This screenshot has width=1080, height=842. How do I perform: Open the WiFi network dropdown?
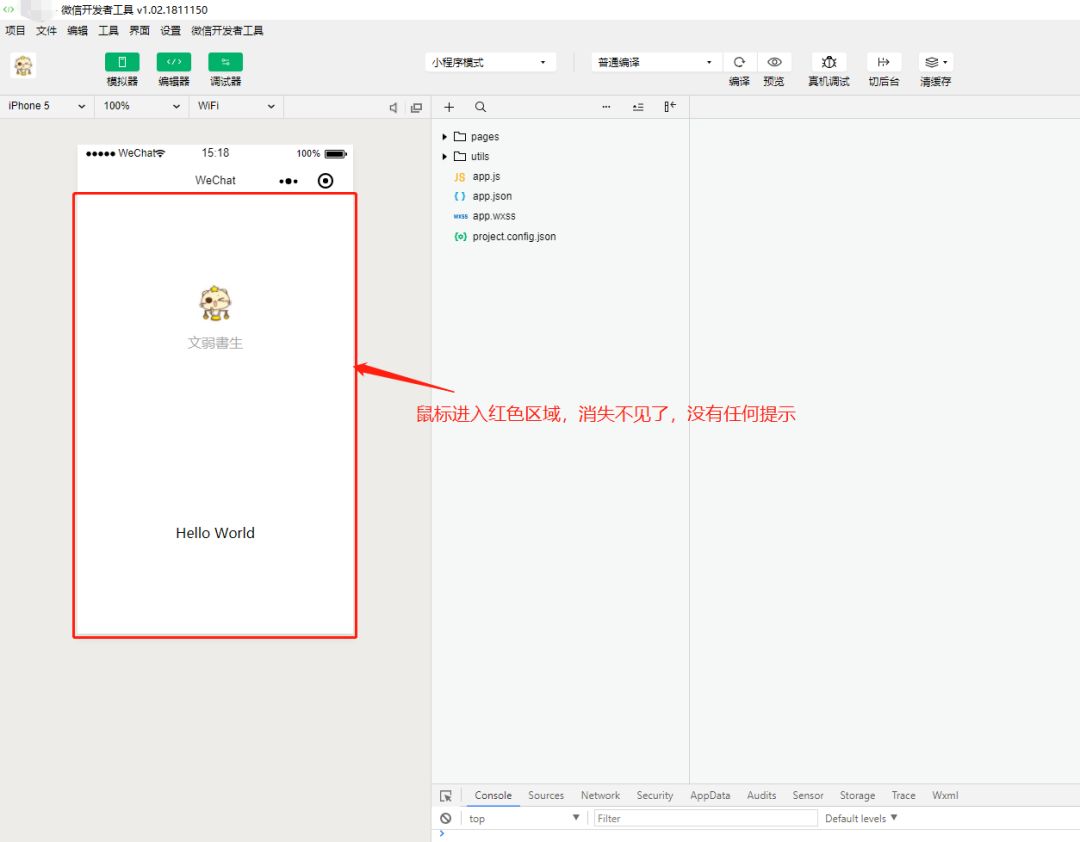coord(236,106)
